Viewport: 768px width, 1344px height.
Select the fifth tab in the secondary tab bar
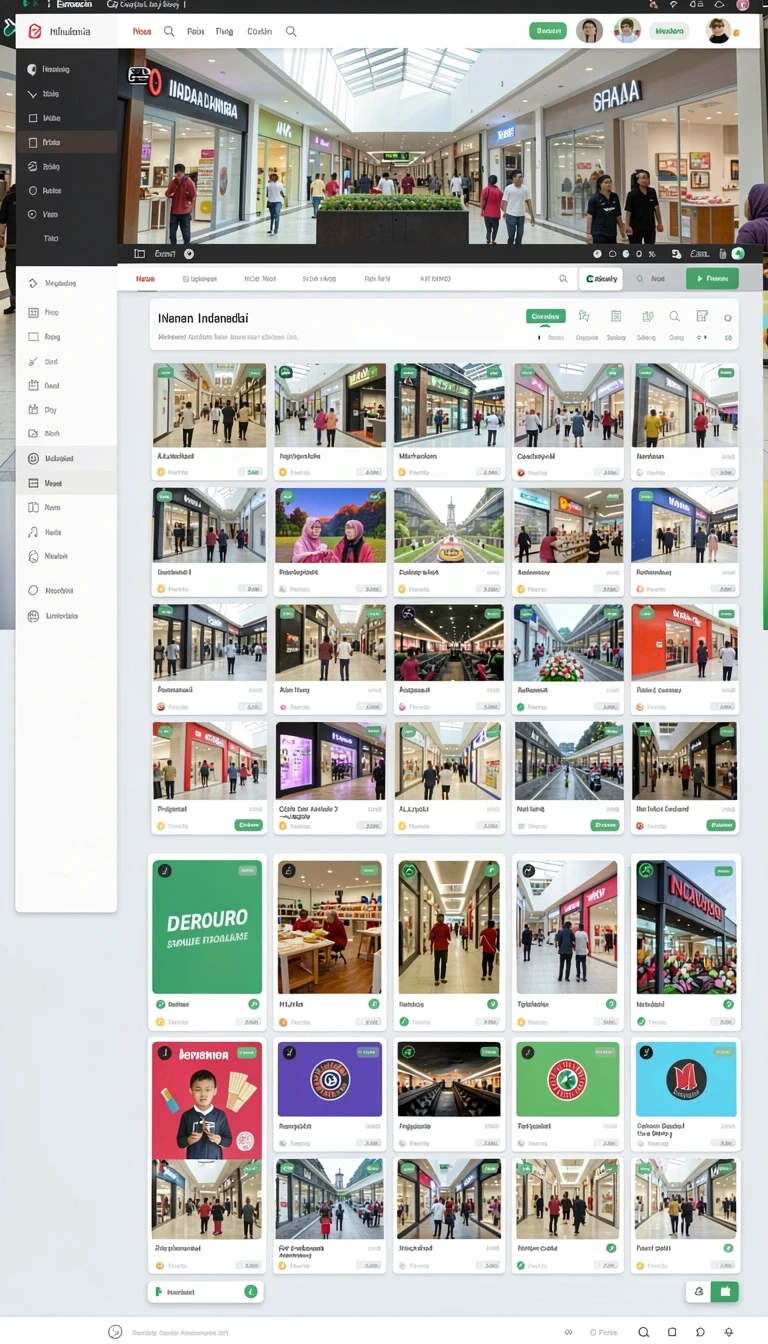(x=377, y=279)
